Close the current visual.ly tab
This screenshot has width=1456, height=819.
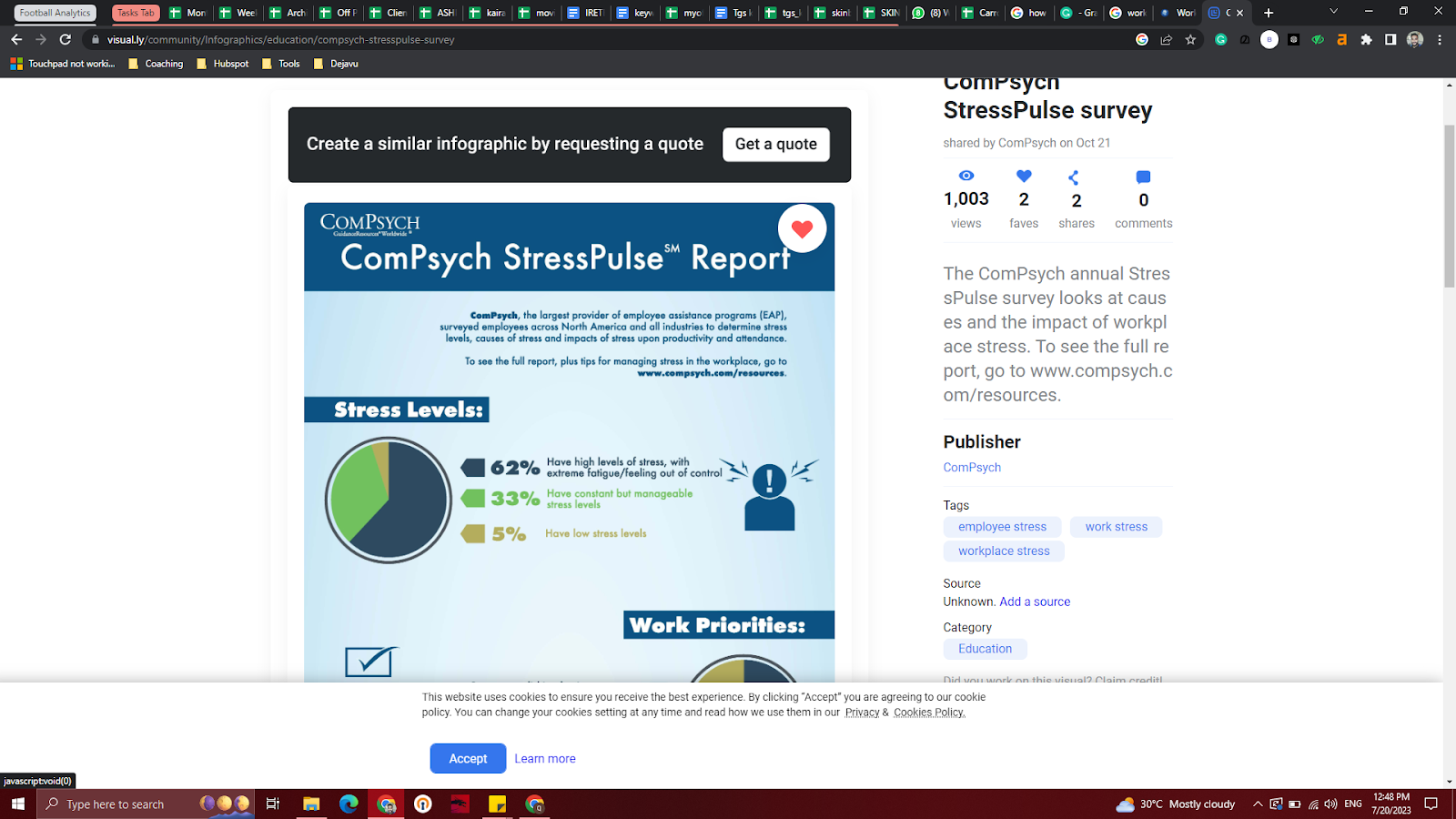(x=1239, y=13)
